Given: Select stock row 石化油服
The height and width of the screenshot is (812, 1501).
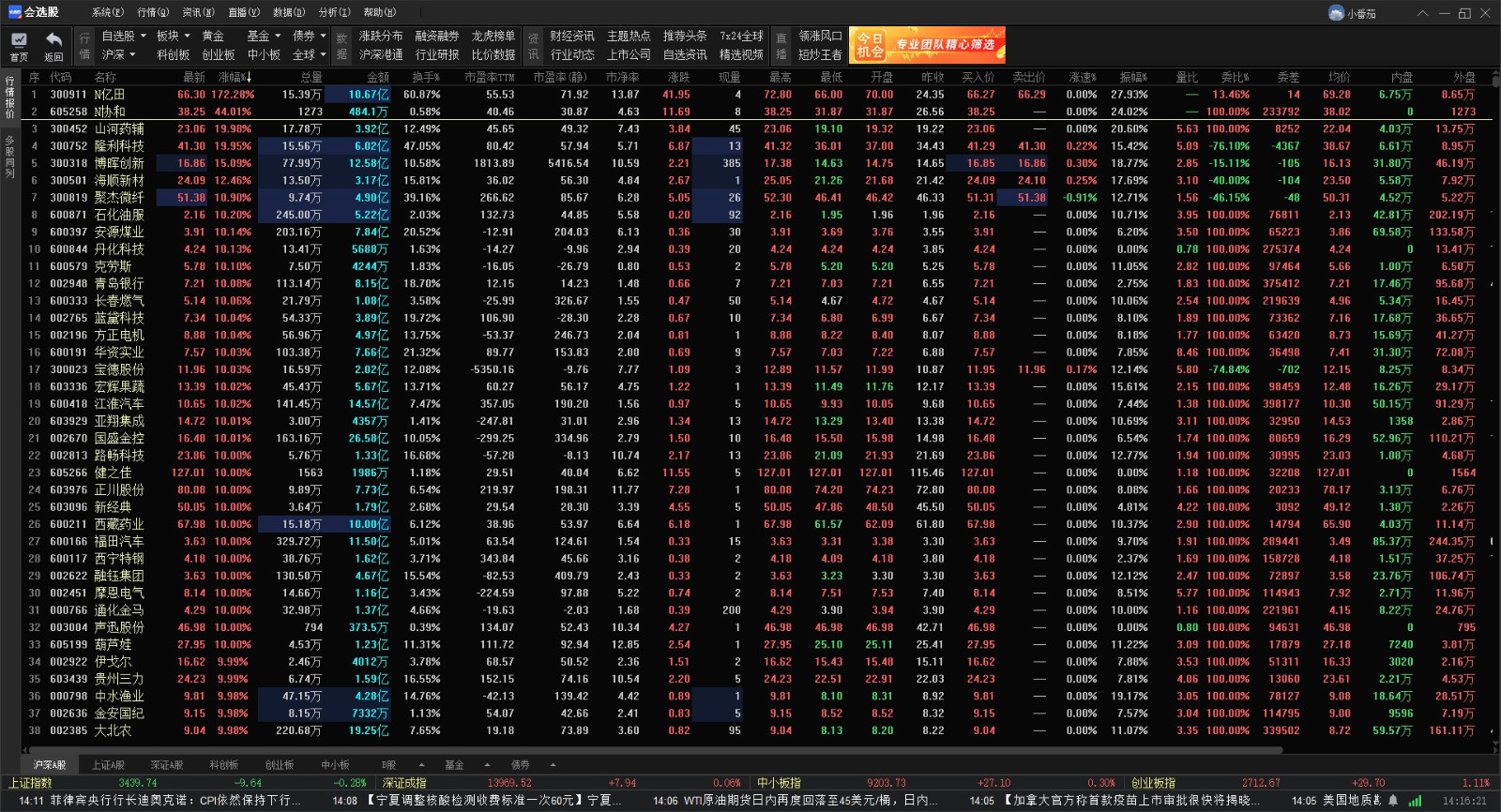Looking at the screenshot, I should click(757, 215).
